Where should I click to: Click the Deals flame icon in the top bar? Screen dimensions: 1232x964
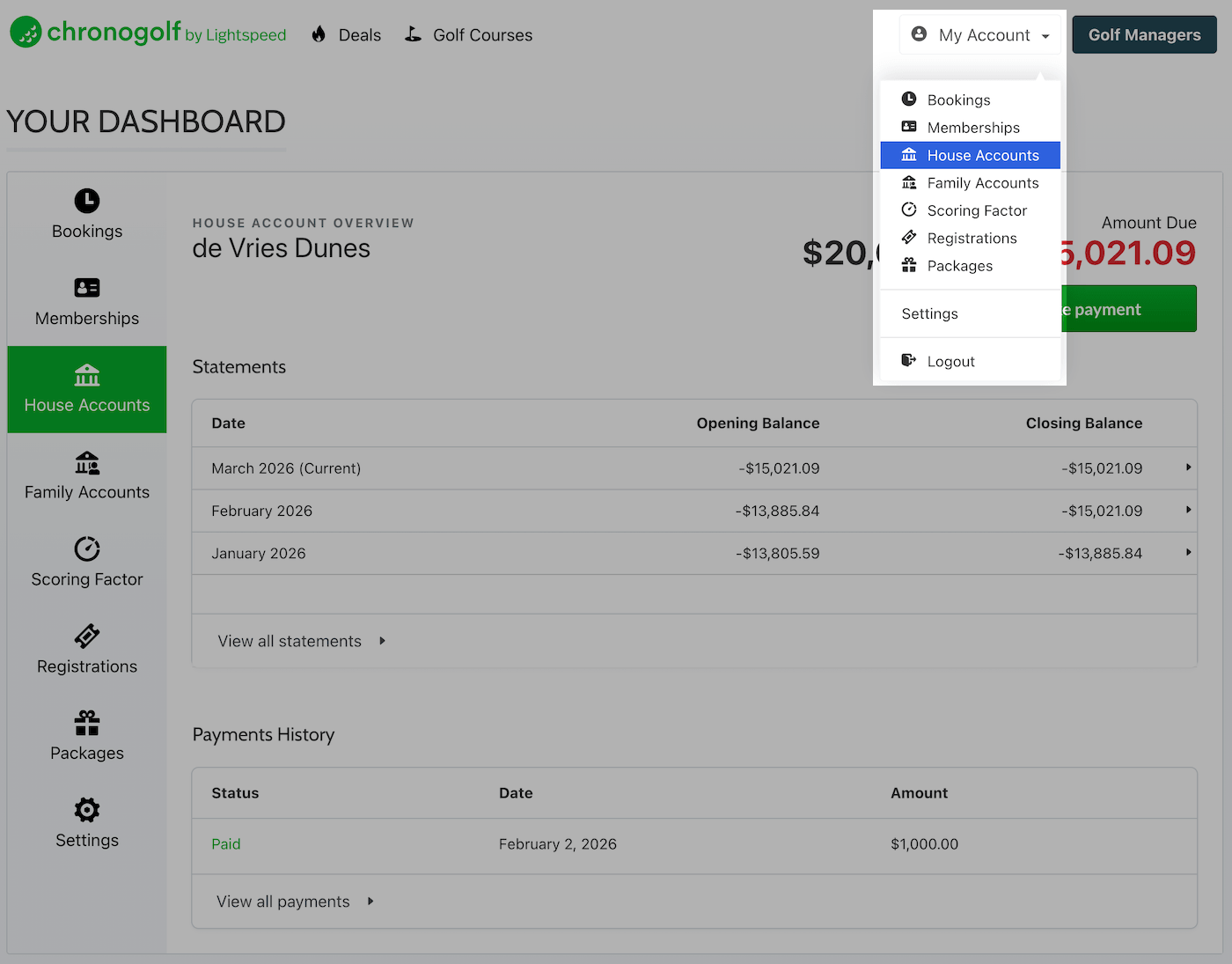[x=319, y=34]
